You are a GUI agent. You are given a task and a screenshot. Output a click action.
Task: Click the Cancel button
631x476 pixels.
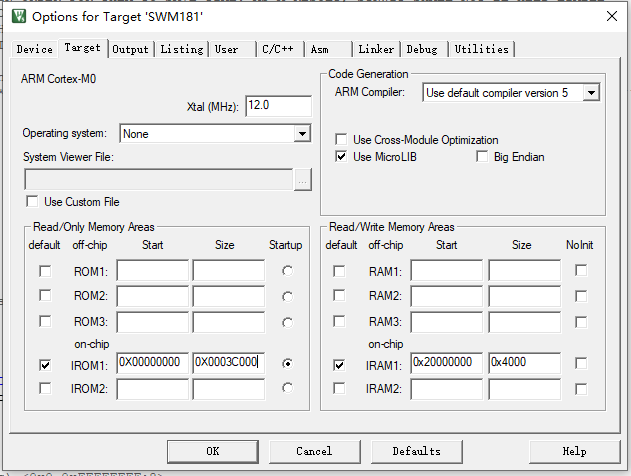[314, 451]
